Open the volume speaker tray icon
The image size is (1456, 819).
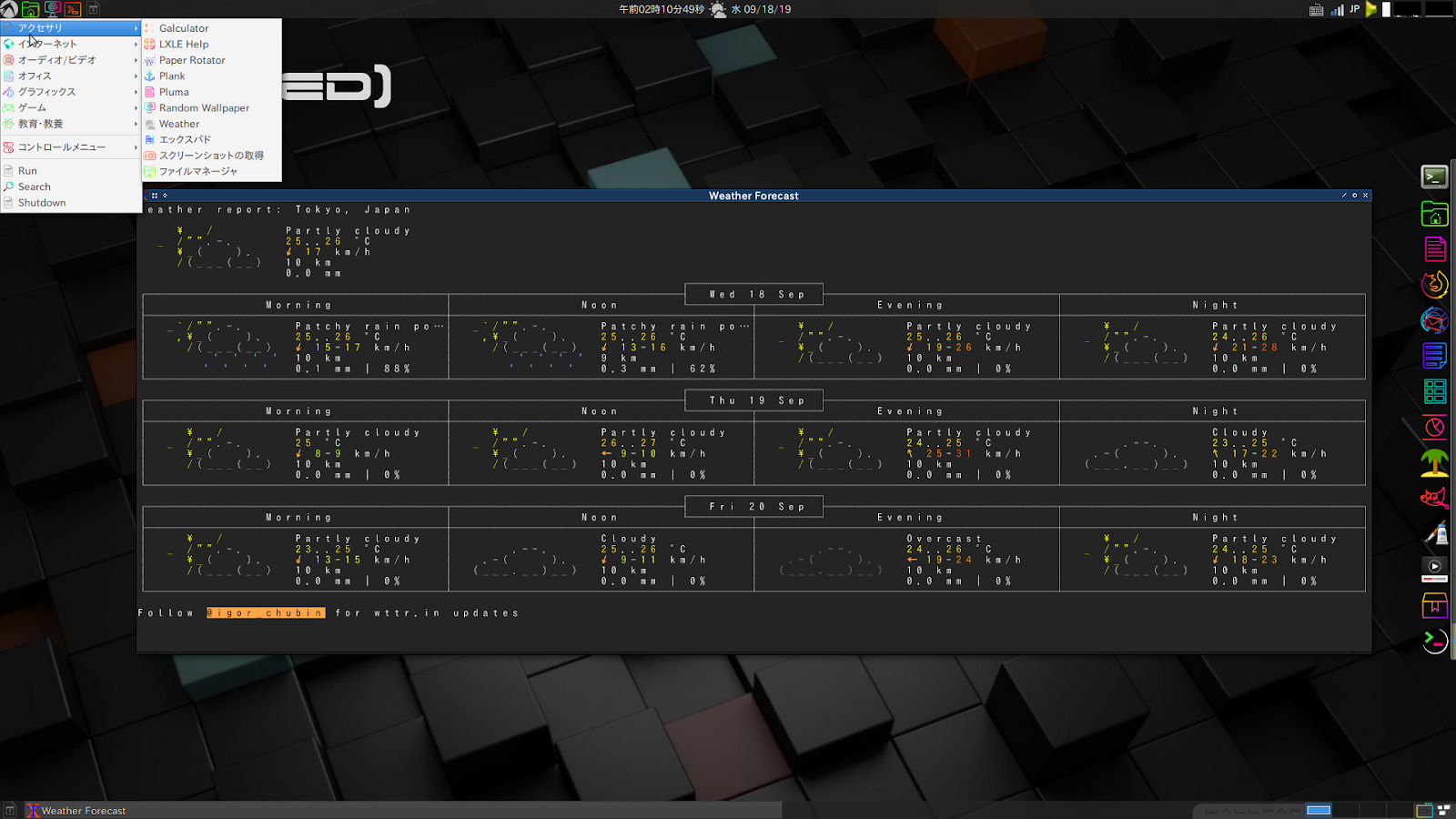(1371, 9)
